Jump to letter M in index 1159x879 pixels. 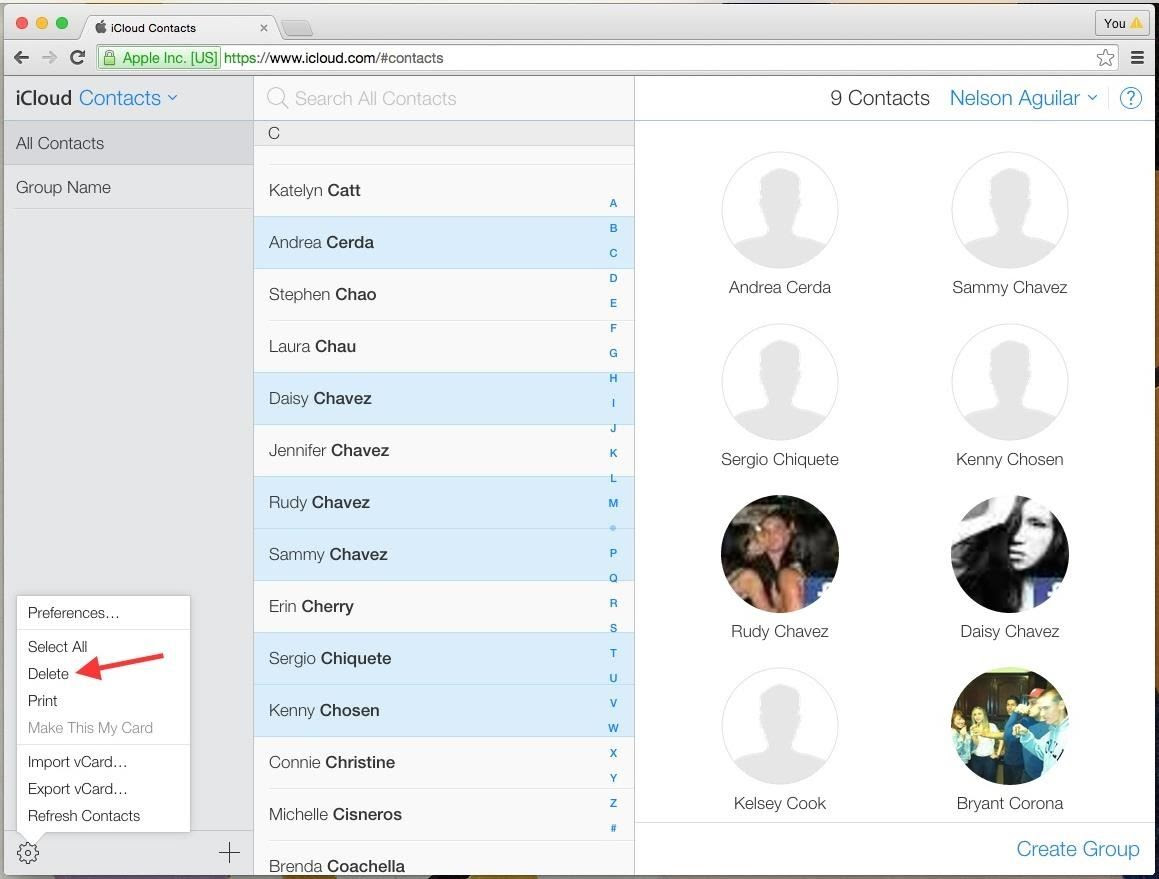click(613, 503)
